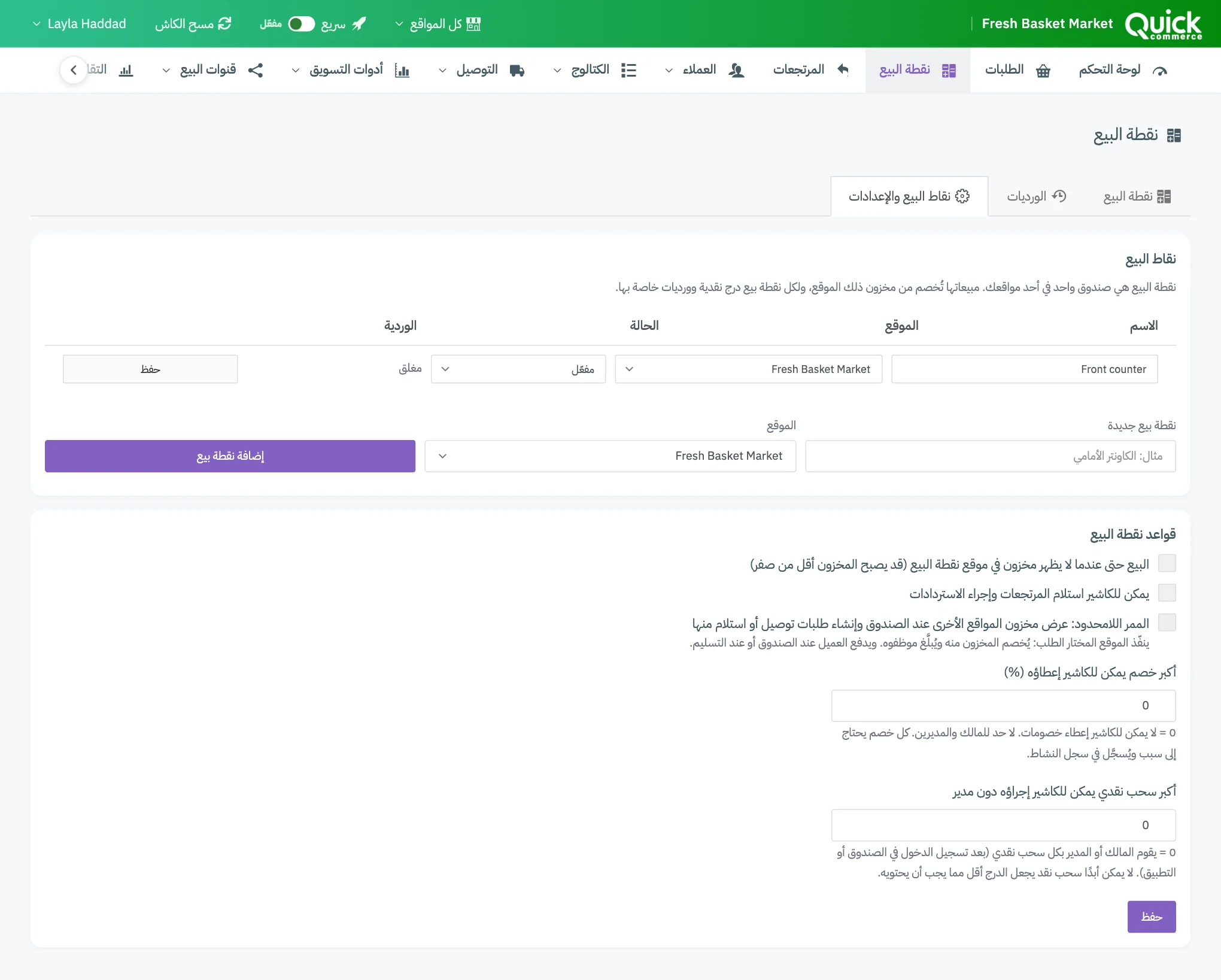Expand the أدوات التسويق menu
The width and height of the screenshot is (1221, 980).
point(351,70)
